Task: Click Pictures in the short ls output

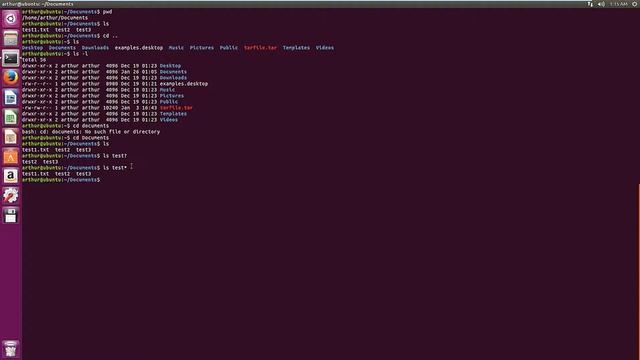Action: (x=202, y=48)
